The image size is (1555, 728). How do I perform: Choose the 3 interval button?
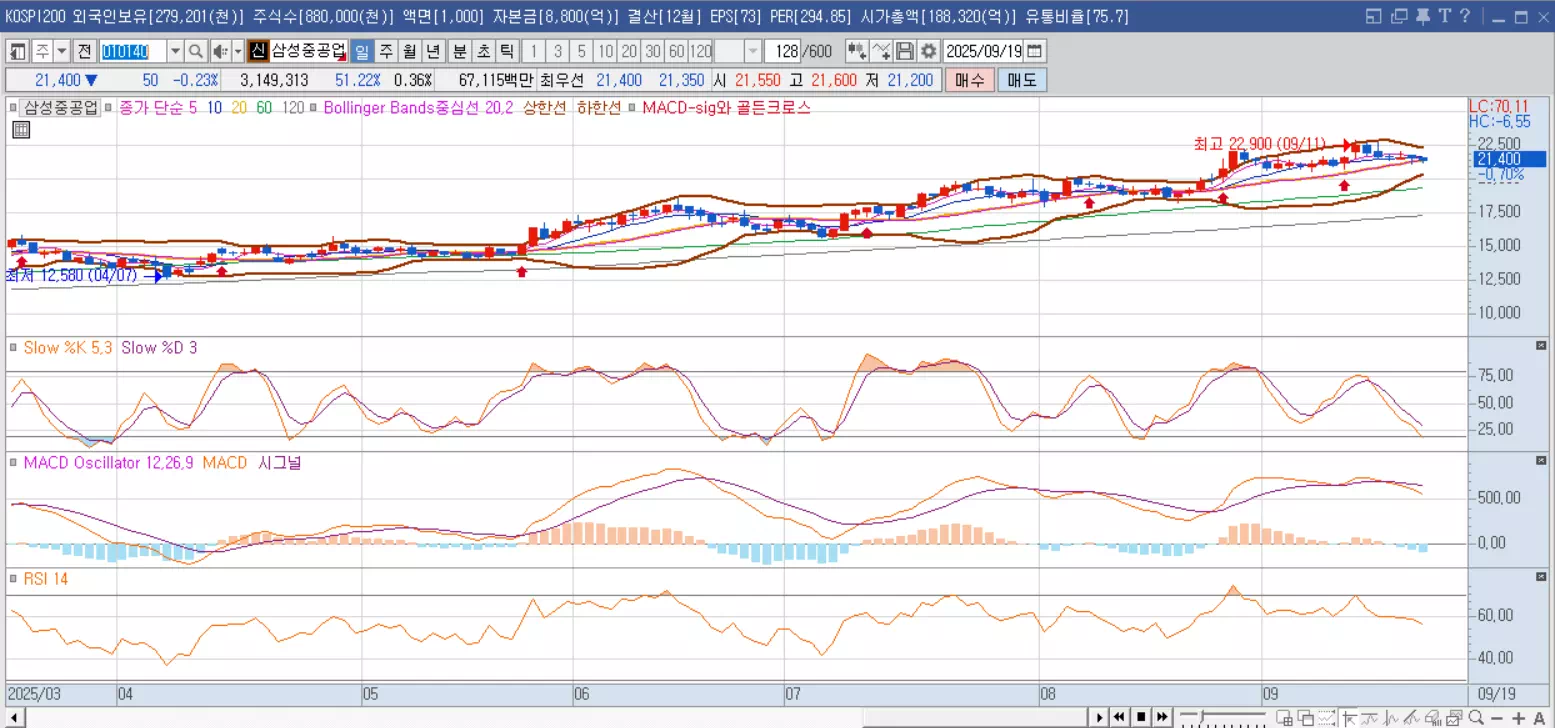tap(558, 51)
